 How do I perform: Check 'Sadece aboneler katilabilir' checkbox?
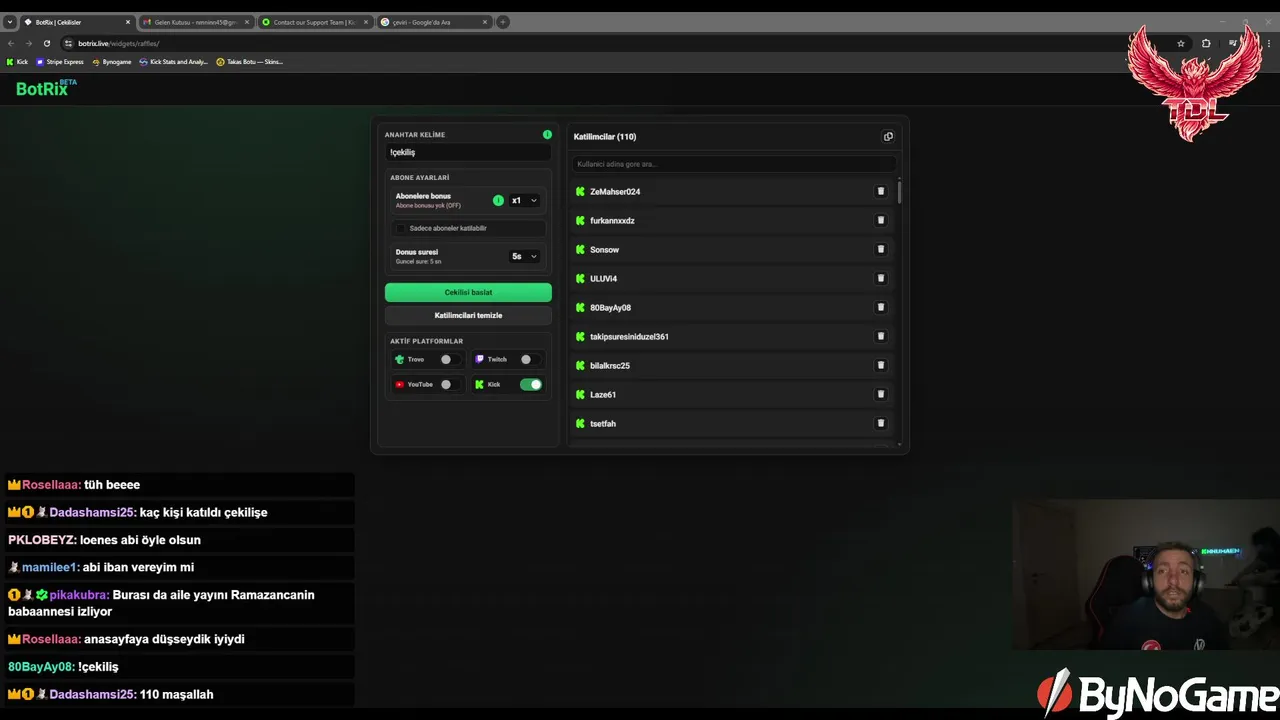point(401,228)
